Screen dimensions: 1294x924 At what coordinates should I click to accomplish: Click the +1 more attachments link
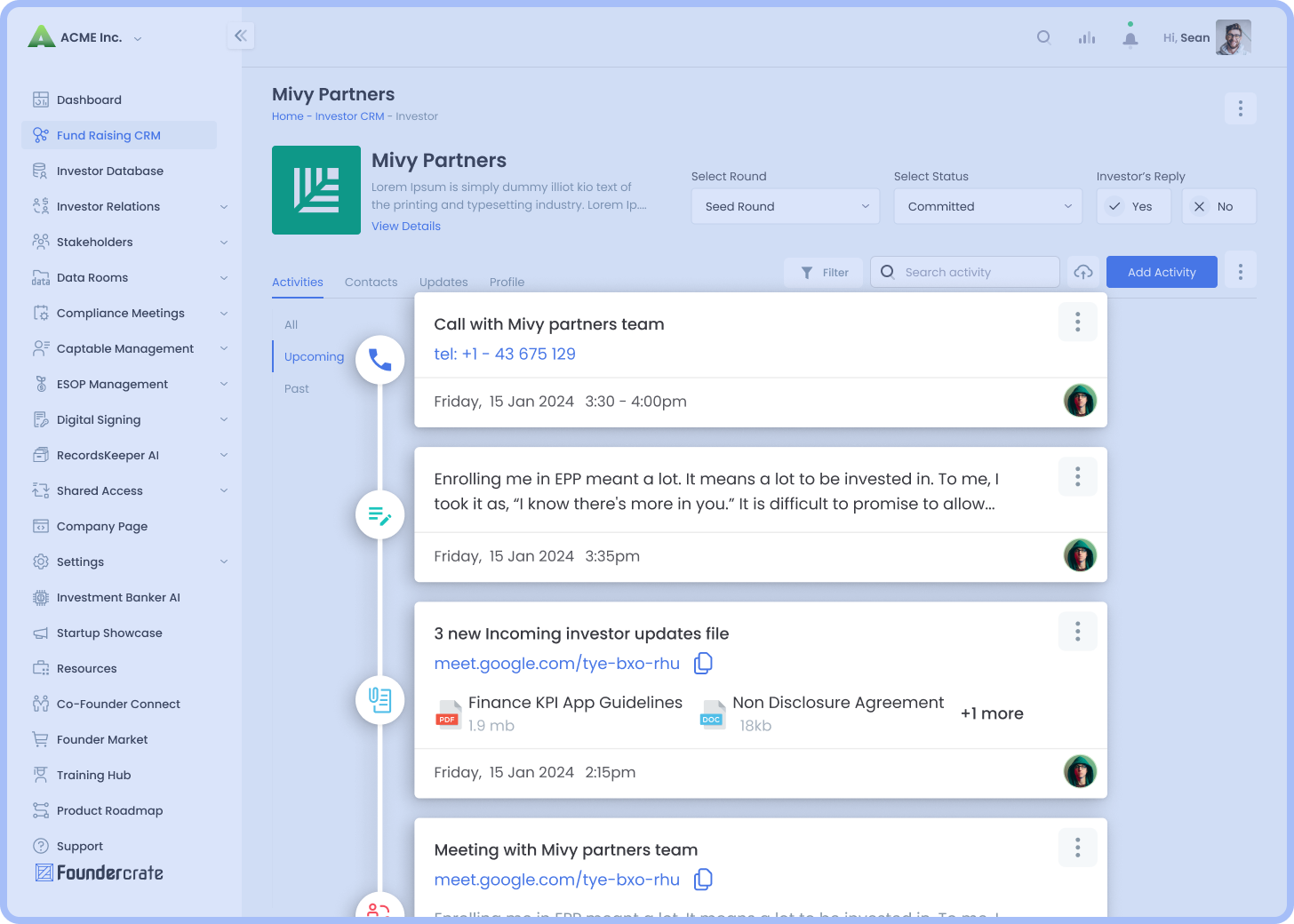[x=992, y=713]
